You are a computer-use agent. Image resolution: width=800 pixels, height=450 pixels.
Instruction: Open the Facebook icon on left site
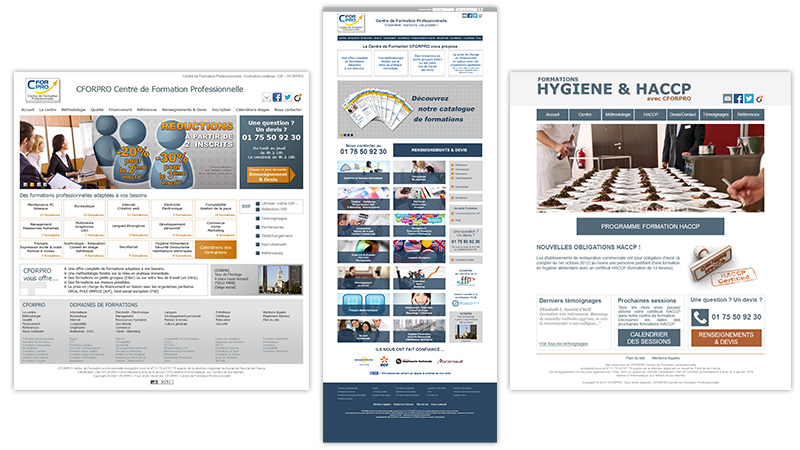pos(277,97)
